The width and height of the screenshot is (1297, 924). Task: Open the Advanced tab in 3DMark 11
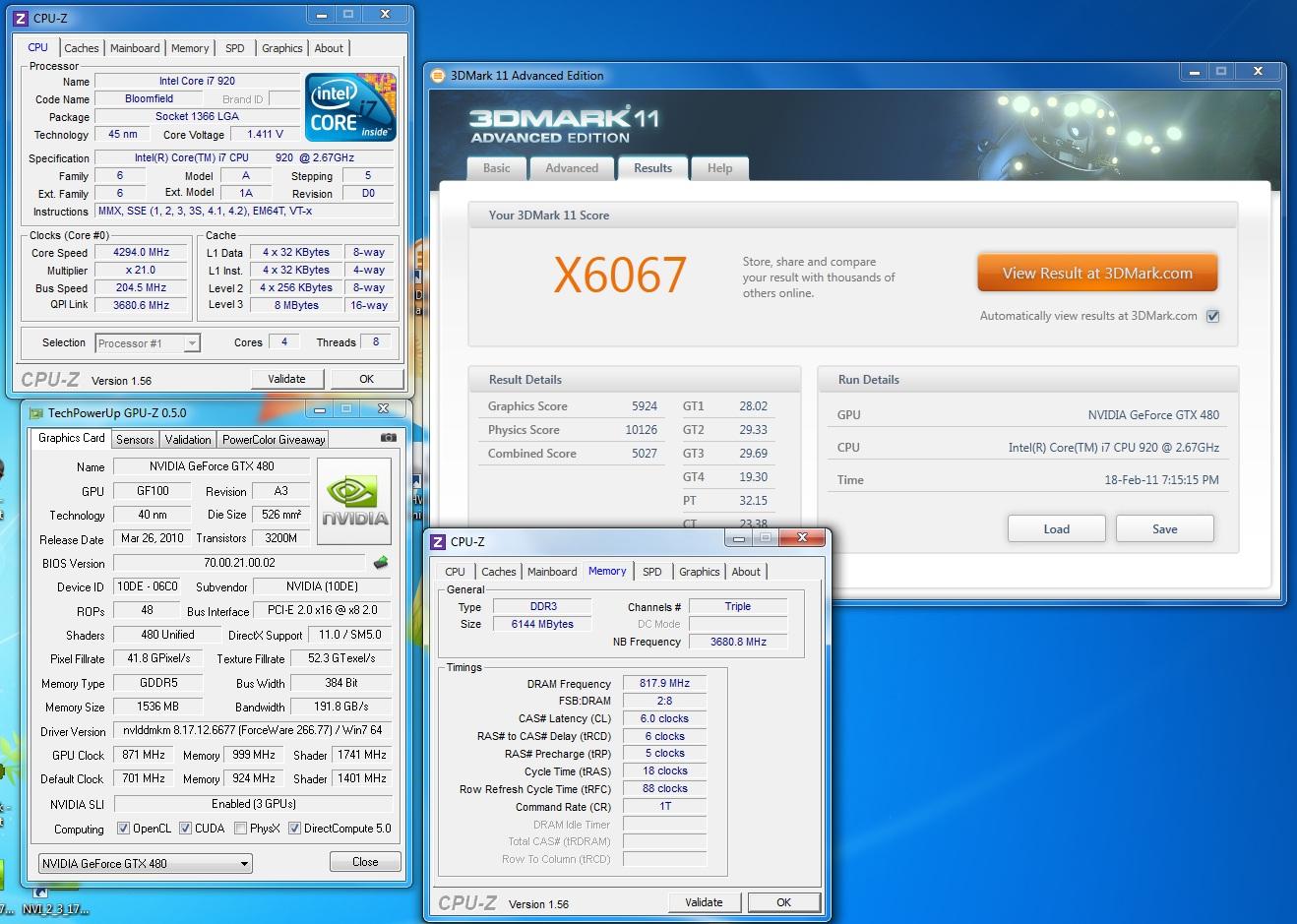point(572,168)
